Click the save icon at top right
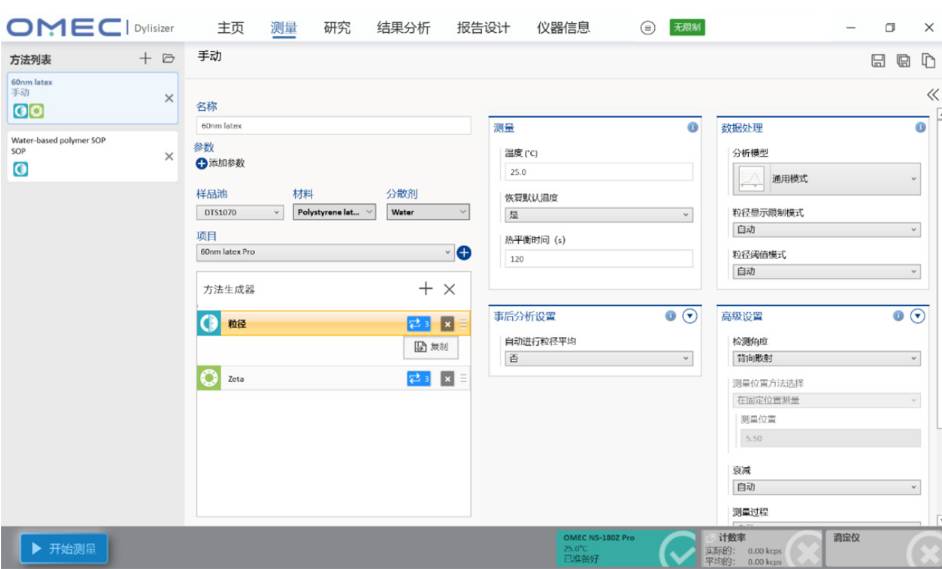The height and width of the screenshot is (569, 942). click(878, 62)
